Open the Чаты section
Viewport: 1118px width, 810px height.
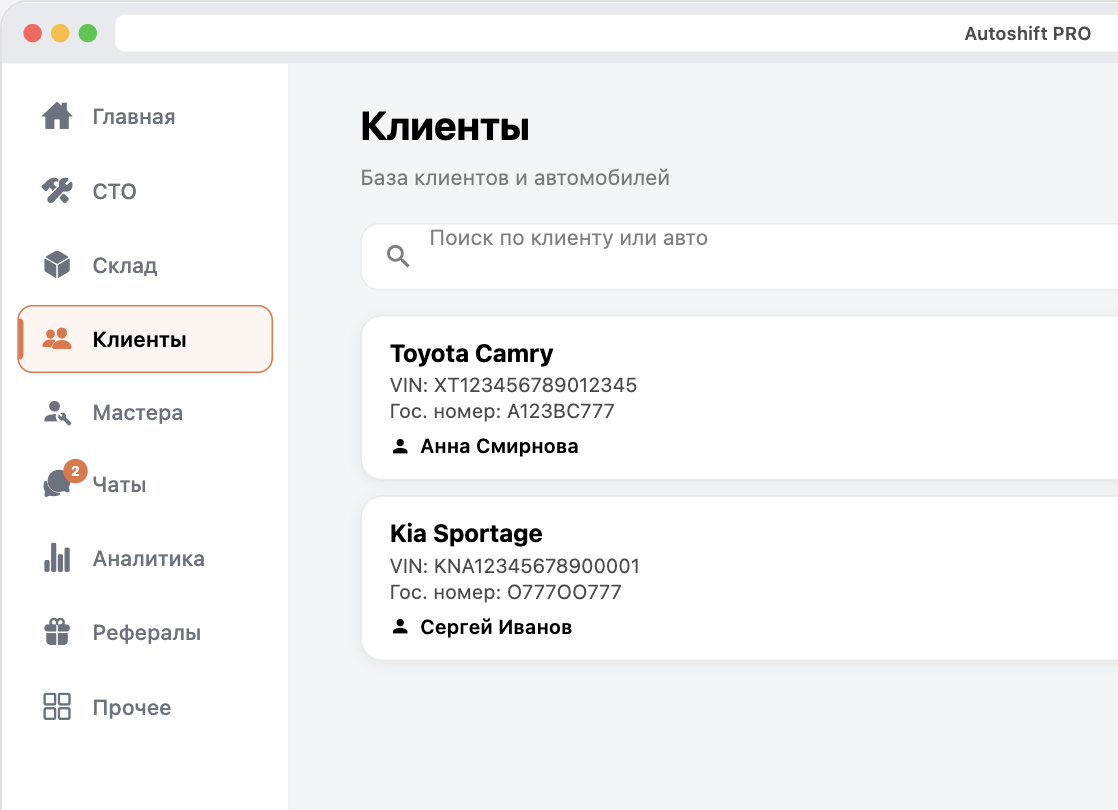(x=145, y=484)
